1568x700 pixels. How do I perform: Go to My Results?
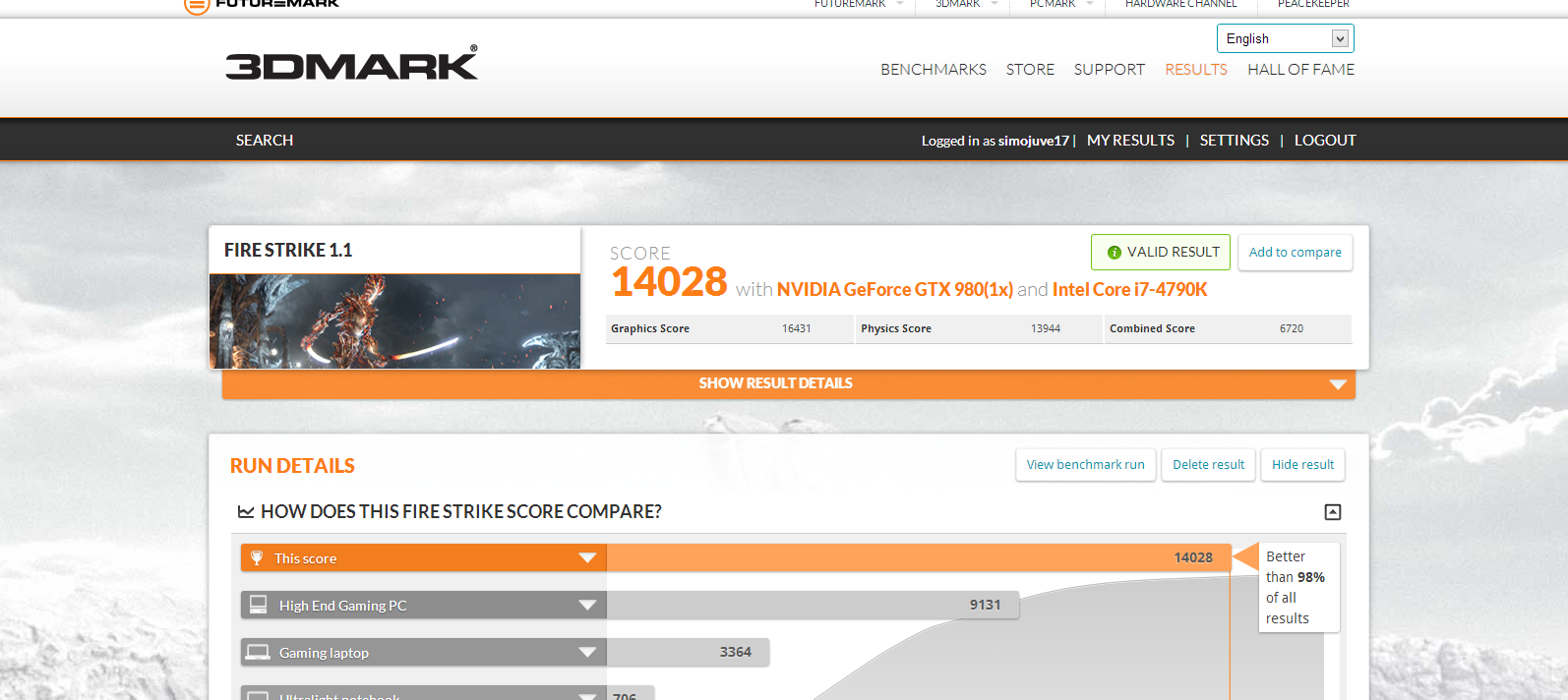[1130, 141]
